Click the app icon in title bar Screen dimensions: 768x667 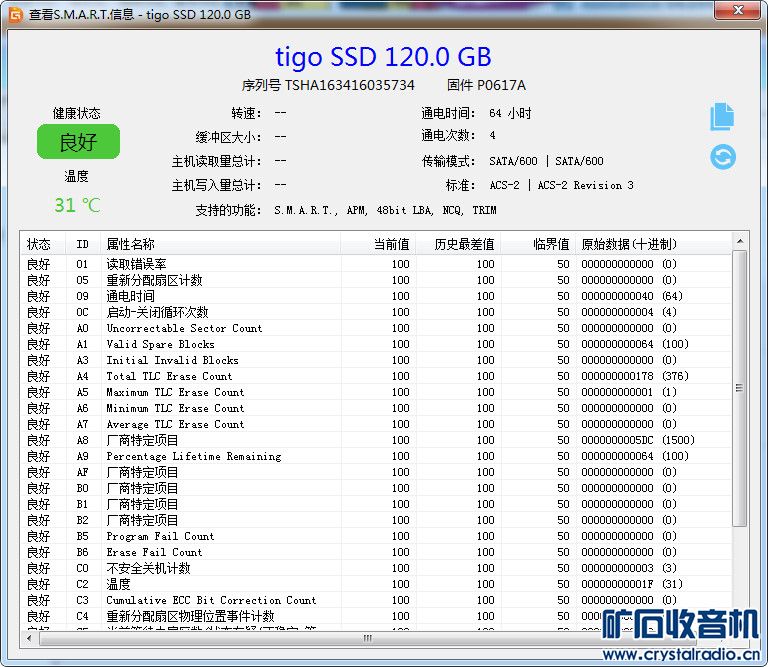click(x=16, y=15)
